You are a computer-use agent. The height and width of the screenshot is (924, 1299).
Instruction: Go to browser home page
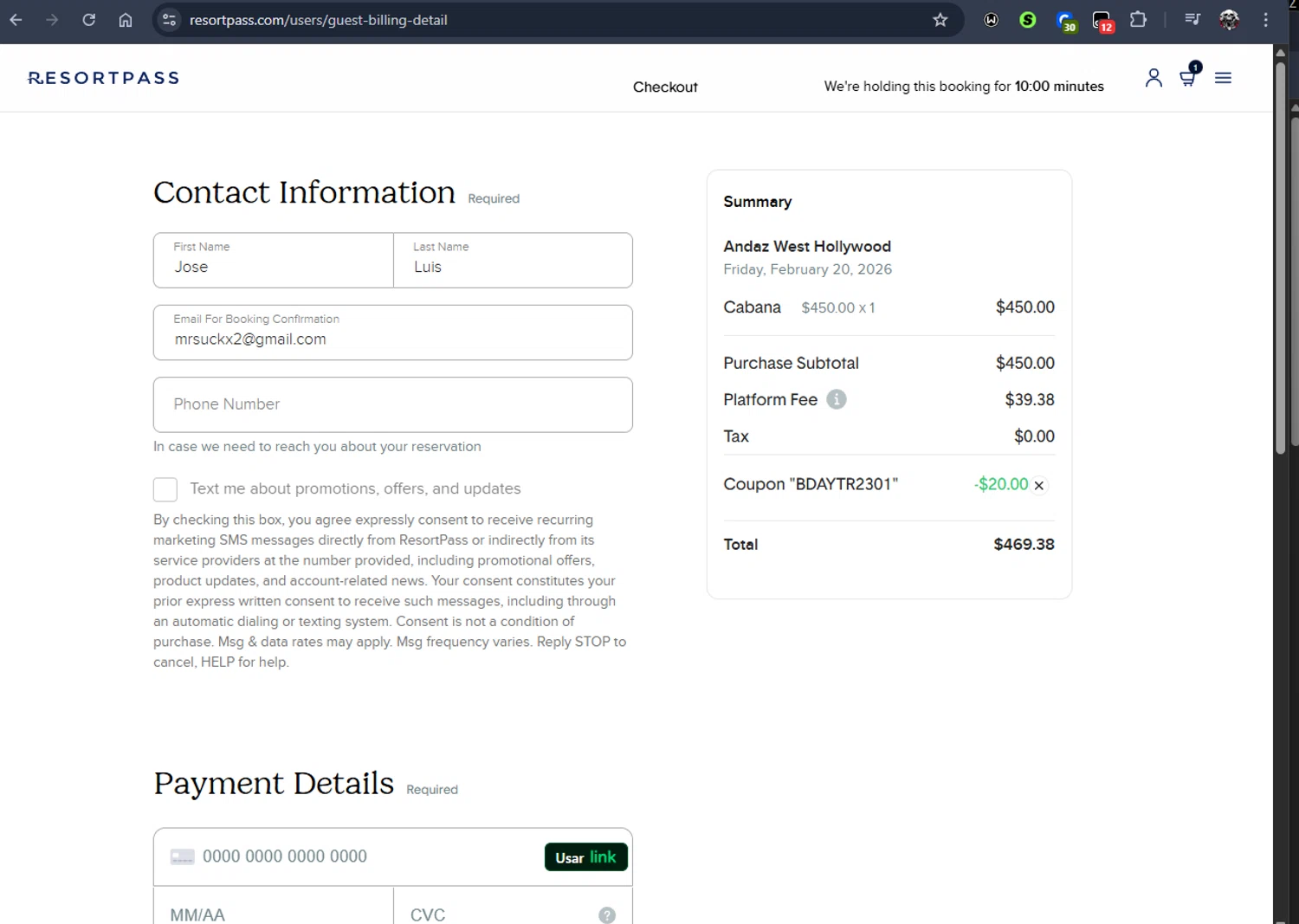(x=126, y=20)
